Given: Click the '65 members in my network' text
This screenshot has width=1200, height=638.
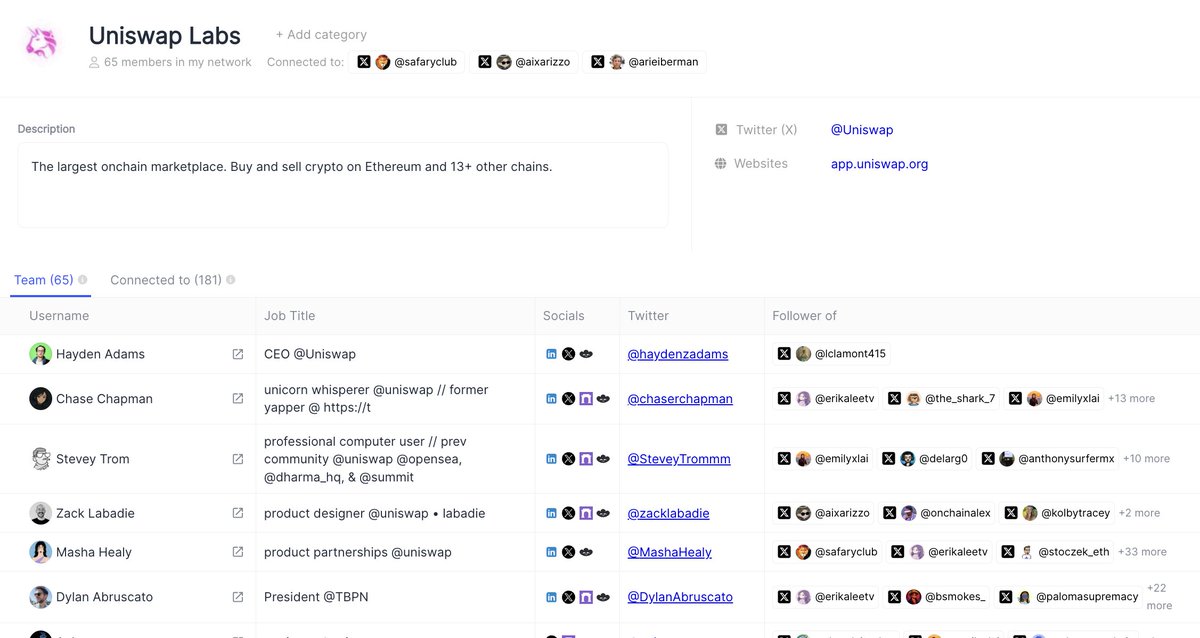Looking at the screenshot, I should [x=178, y=62].
